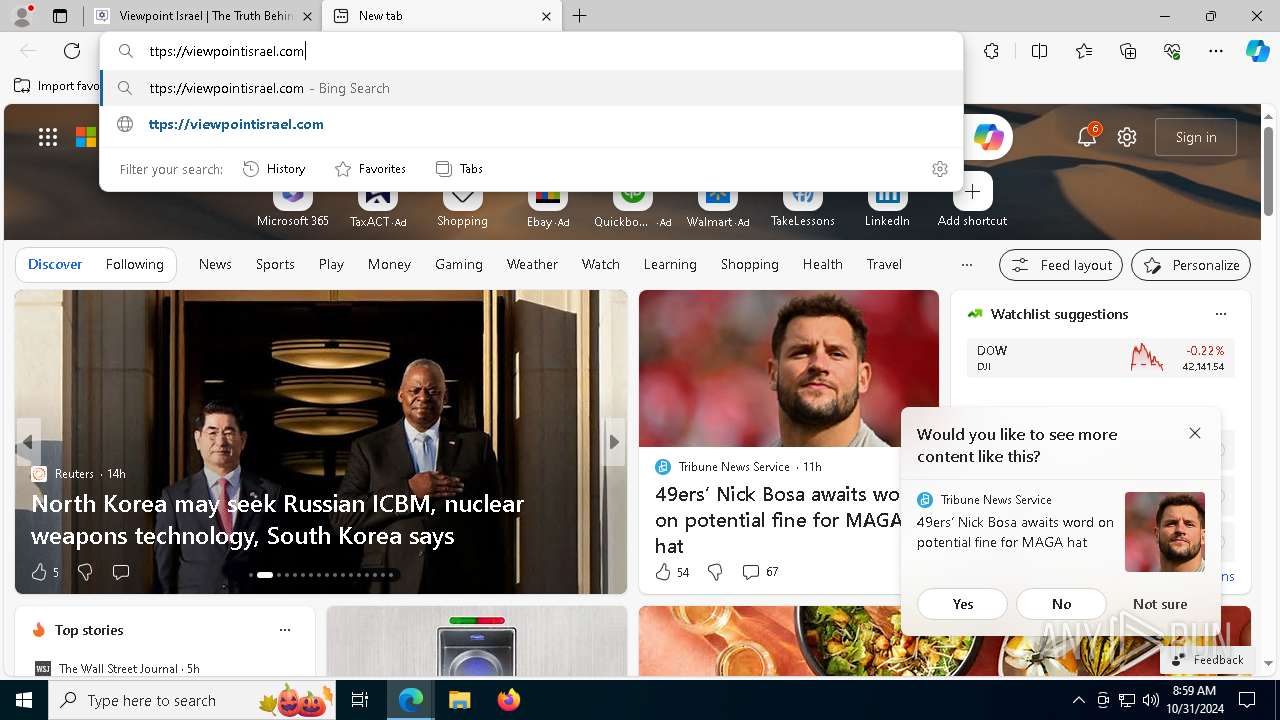Open File Explorer from the taskbar
This screenshot has width=1280, height=720.
pyautogui.click(x=459, y=700)
